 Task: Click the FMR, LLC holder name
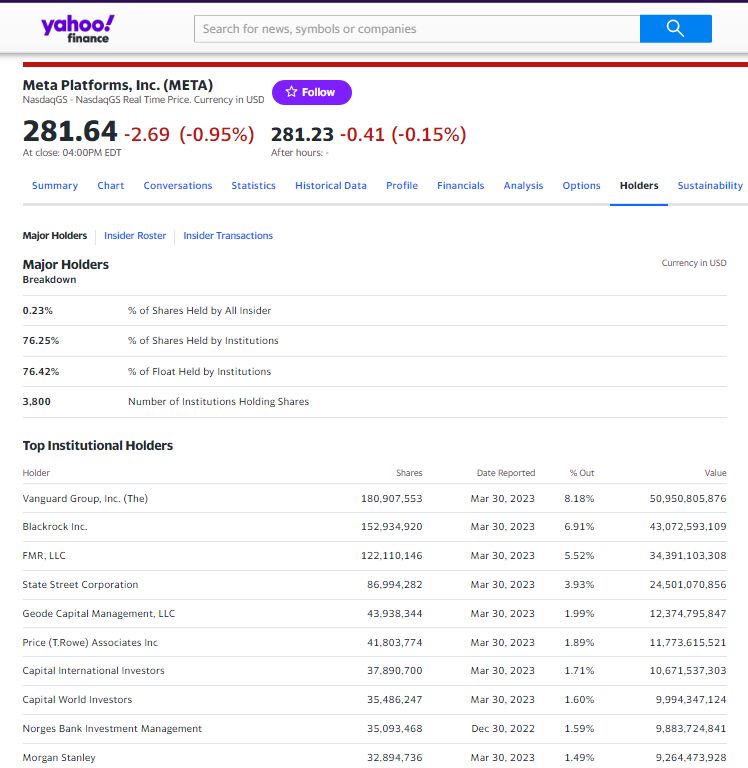tap(44, 555)
